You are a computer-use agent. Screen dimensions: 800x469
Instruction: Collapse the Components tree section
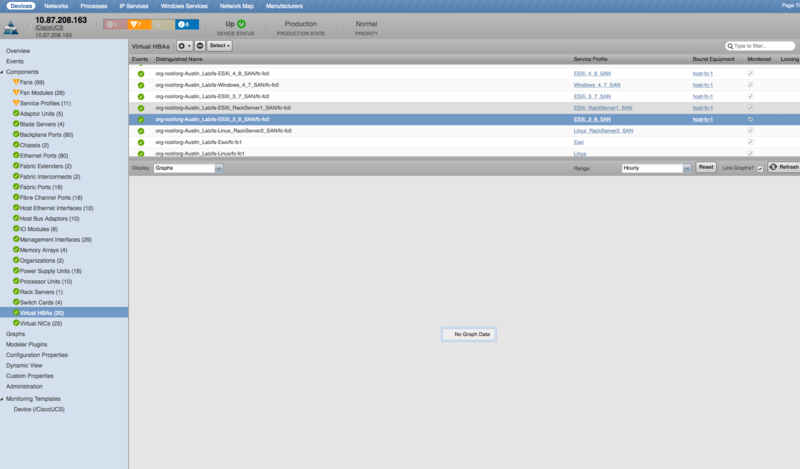(2, 72)
